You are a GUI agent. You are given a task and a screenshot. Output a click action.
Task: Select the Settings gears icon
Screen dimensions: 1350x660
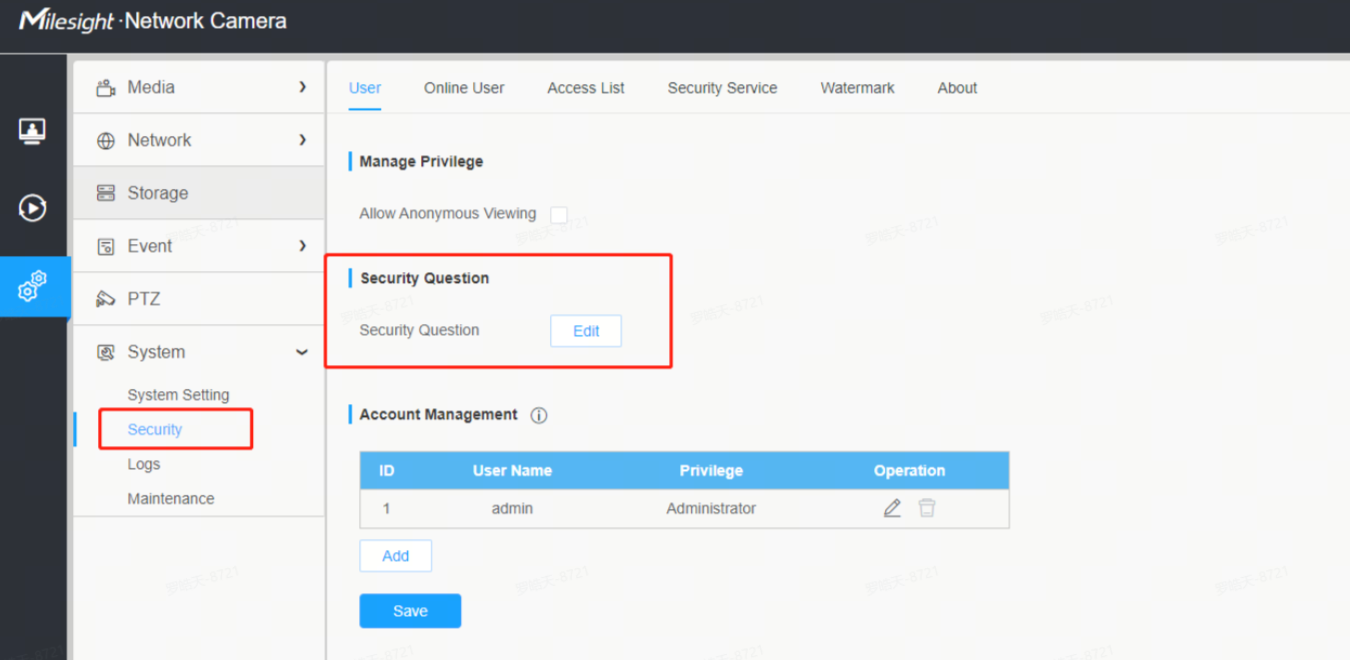[32, 286]
